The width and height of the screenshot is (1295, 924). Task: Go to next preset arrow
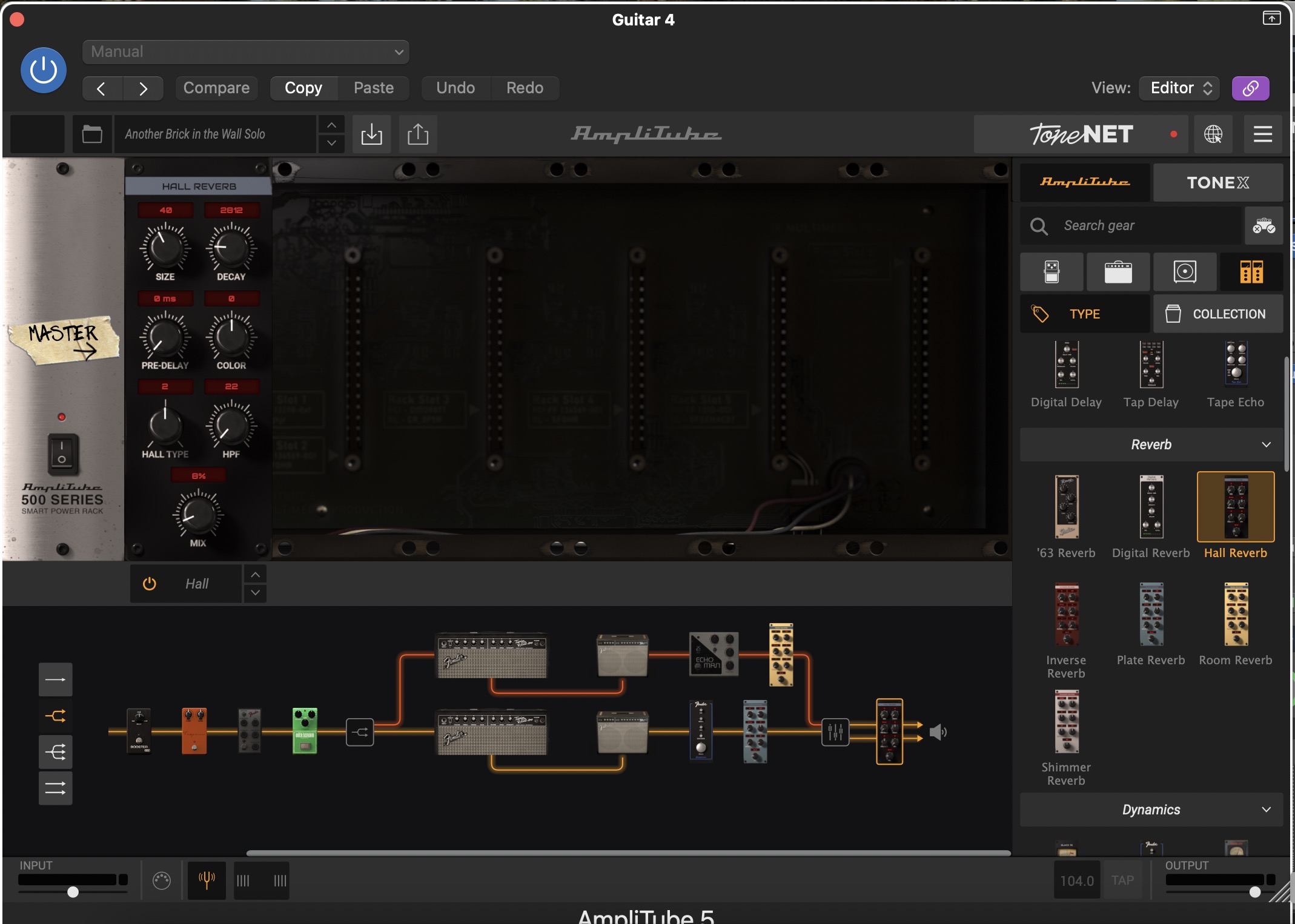(143, 88)
